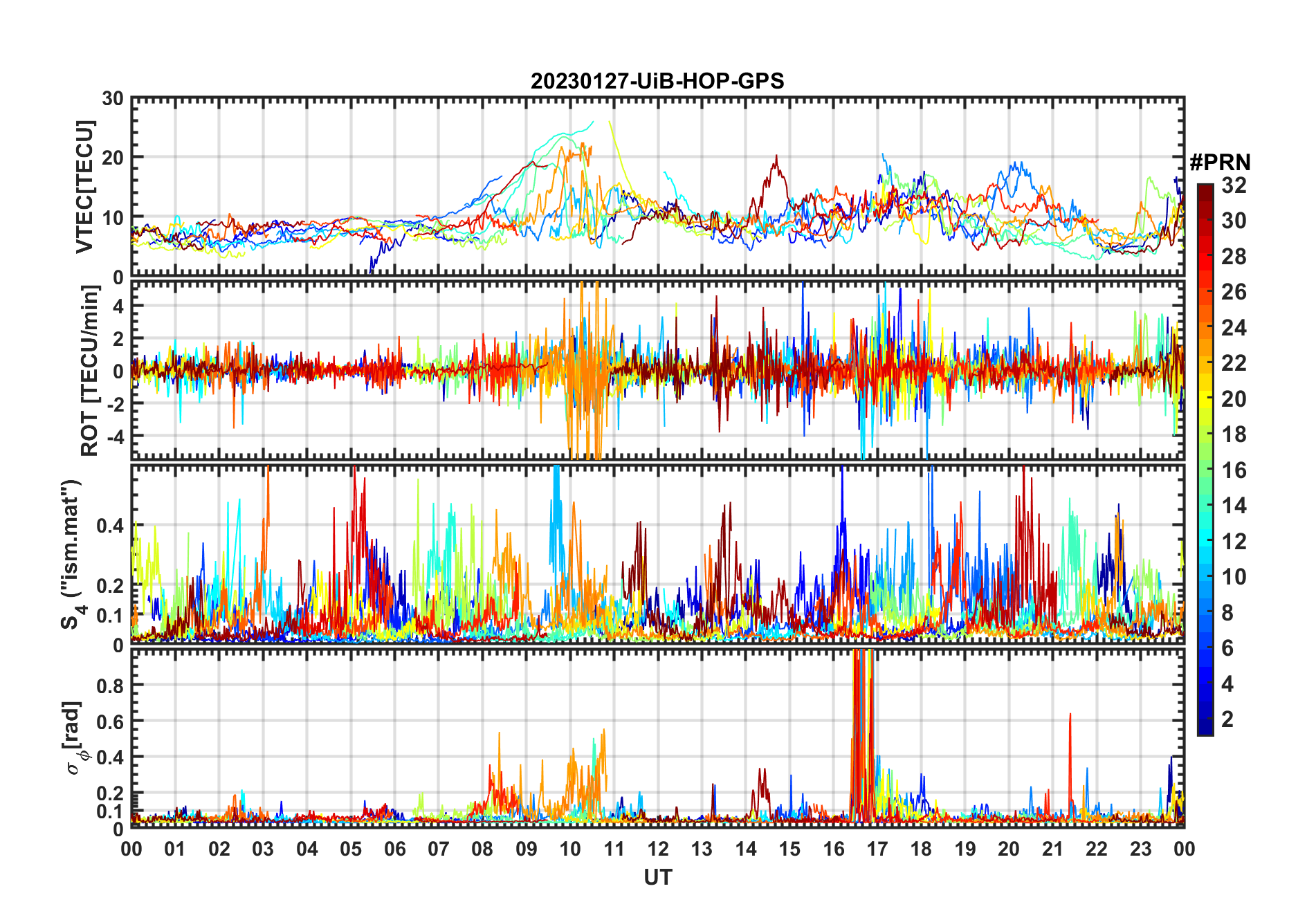1316x920 pixels.
Task: Click the ROT time-series plot panel
Action: click(x=658, y=370)
